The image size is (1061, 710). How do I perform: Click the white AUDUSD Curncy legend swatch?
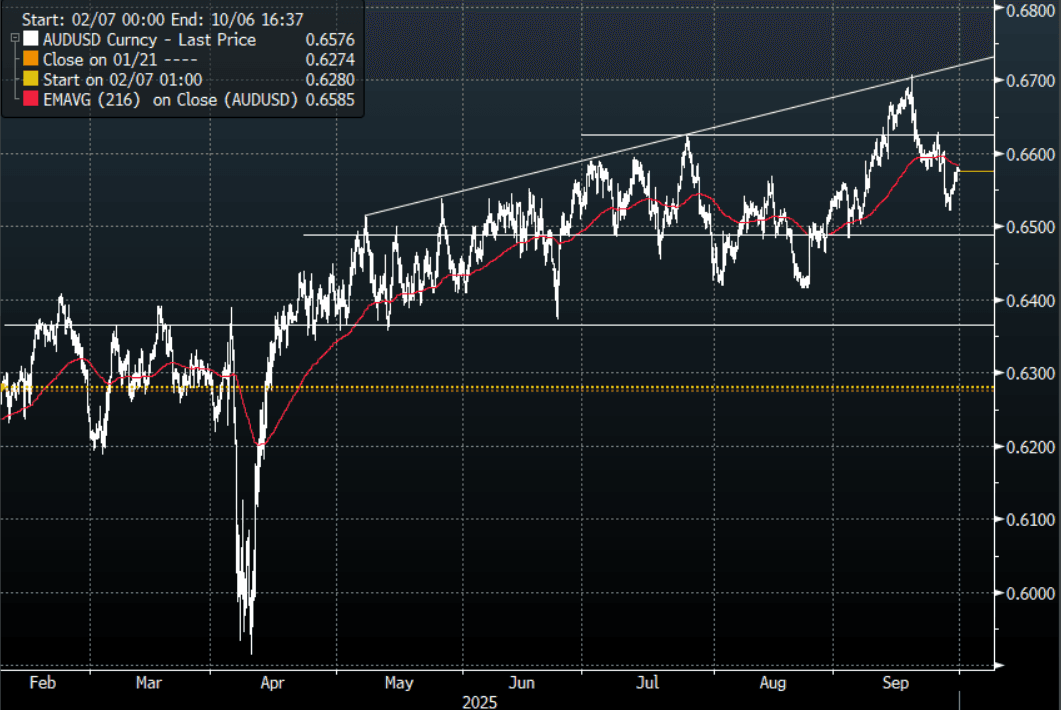pyautogui.click(x=30, y=39)
